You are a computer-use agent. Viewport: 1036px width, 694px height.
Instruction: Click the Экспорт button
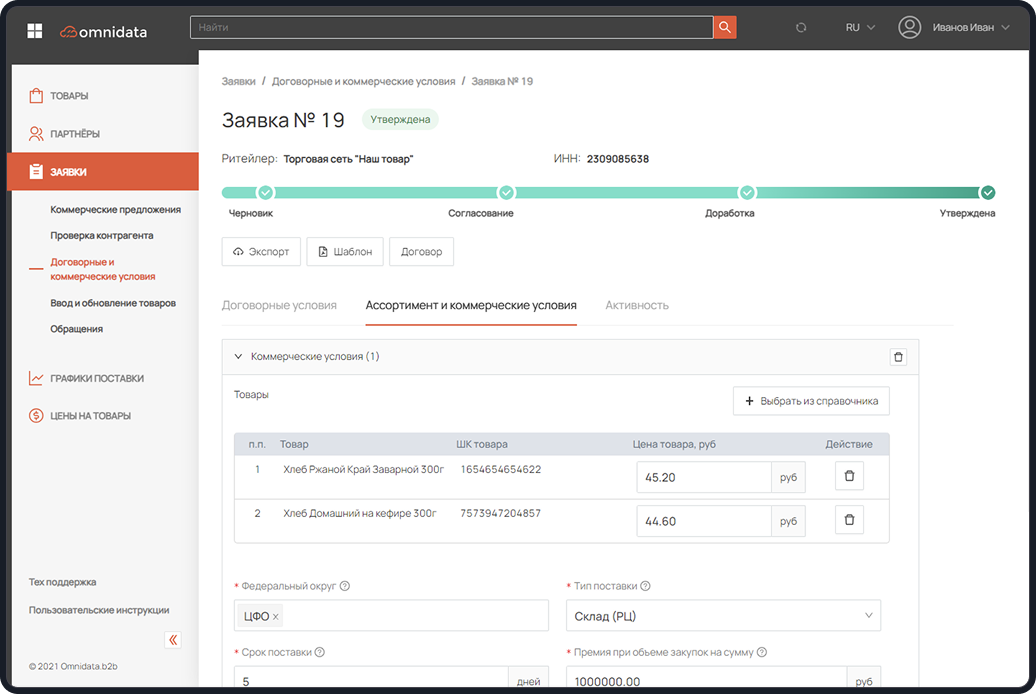pos(261,252)
